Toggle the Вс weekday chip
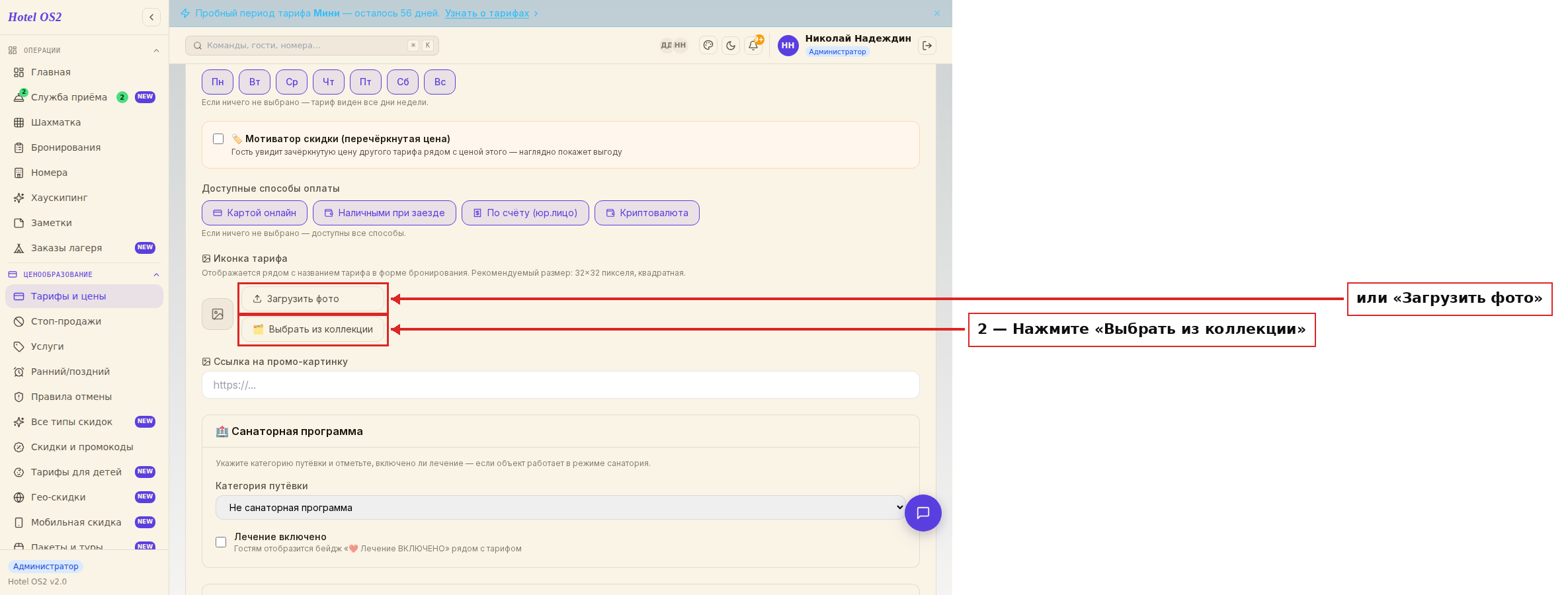The image size is (1568, 595). (x=440, y=82)
